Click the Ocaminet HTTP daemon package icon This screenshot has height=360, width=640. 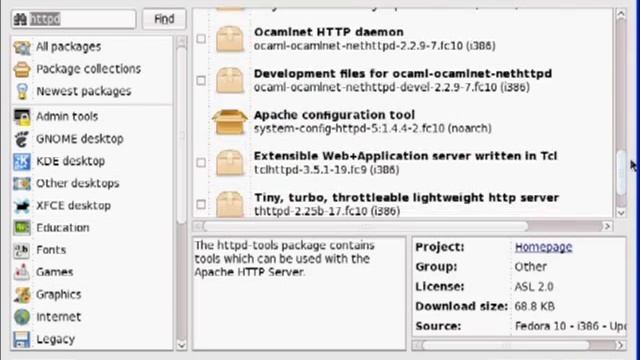[x=230, y=39]
